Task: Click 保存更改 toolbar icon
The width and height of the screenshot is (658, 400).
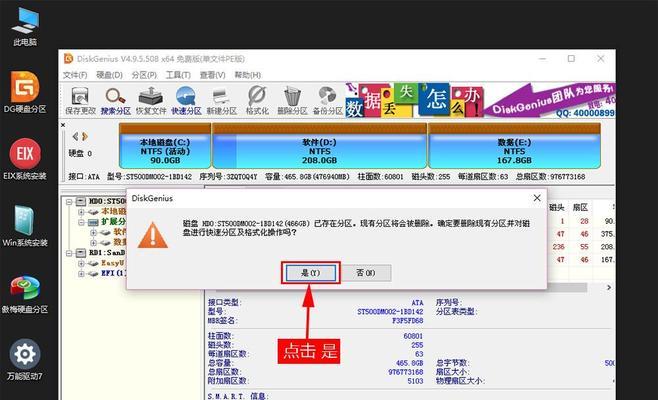Action: click(x=80, y=100)
